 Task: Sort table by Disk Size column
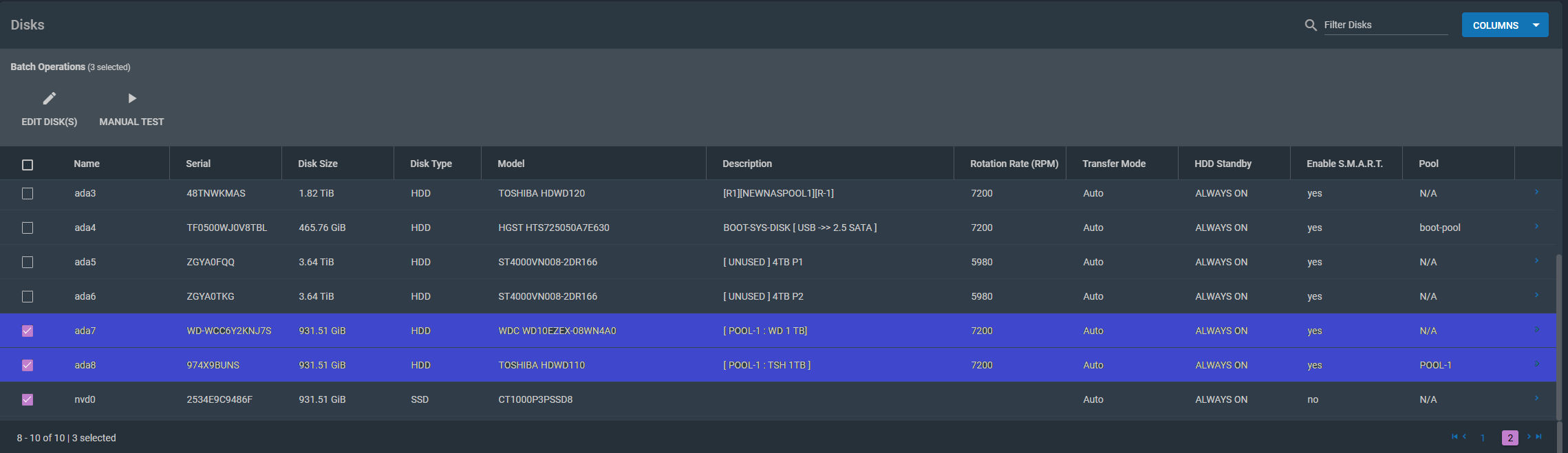coord(317,164)
